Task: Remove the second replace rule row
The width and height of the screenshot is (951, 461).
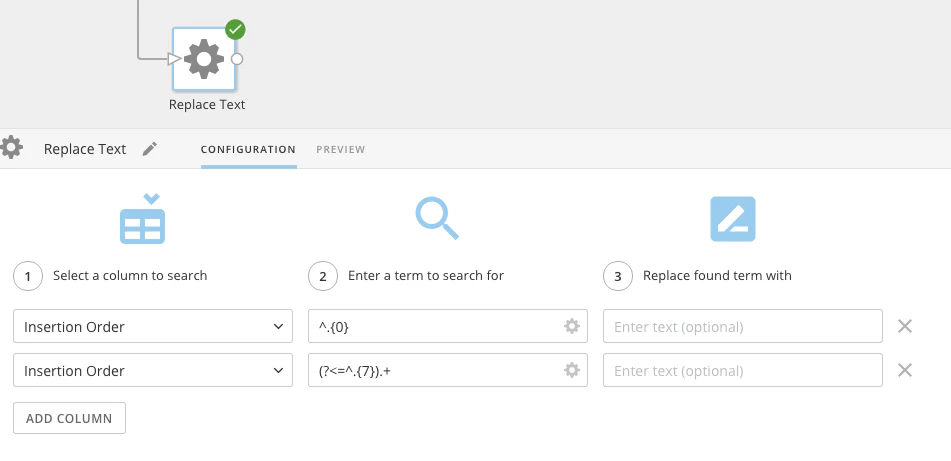Action: 904,370
